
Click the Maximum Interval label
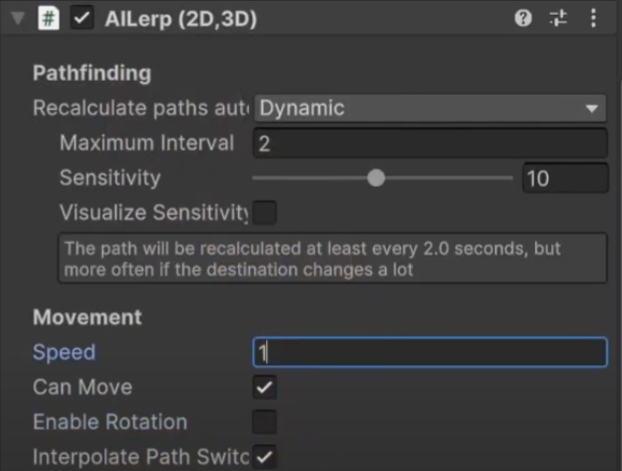coord(146,143)
